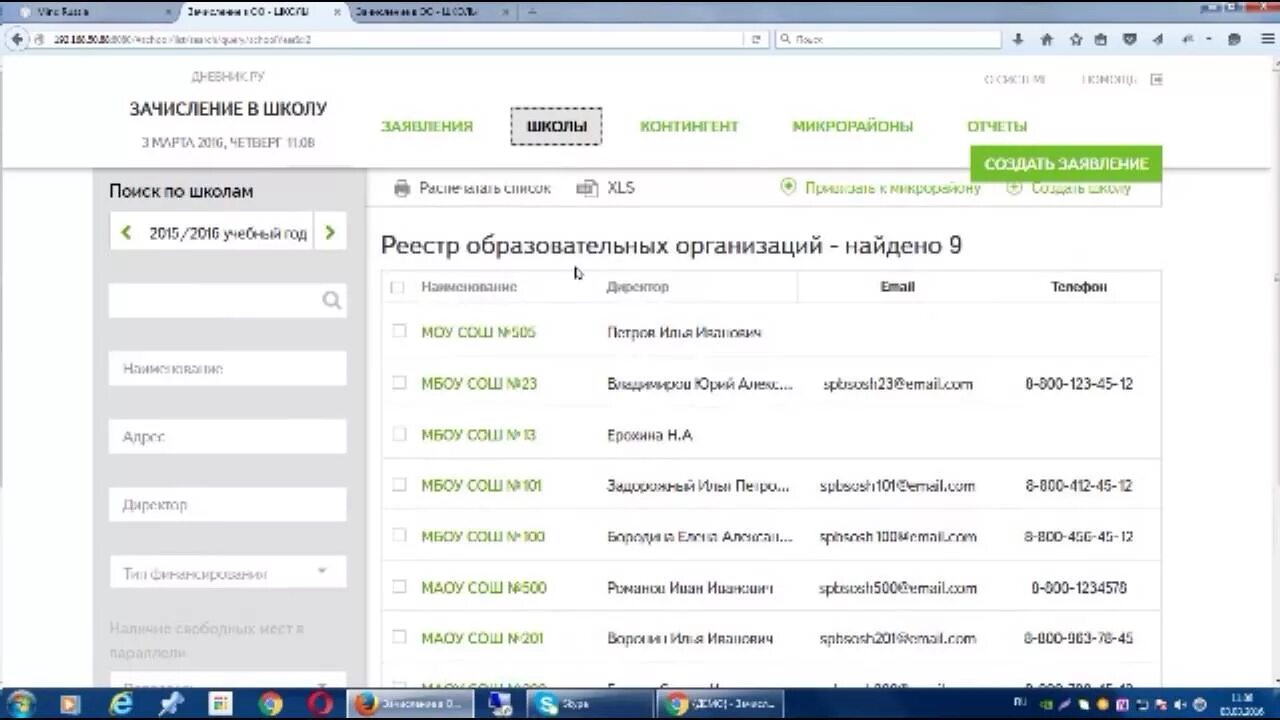
Task: Click the Windows Start button
Action: point(20,704)
